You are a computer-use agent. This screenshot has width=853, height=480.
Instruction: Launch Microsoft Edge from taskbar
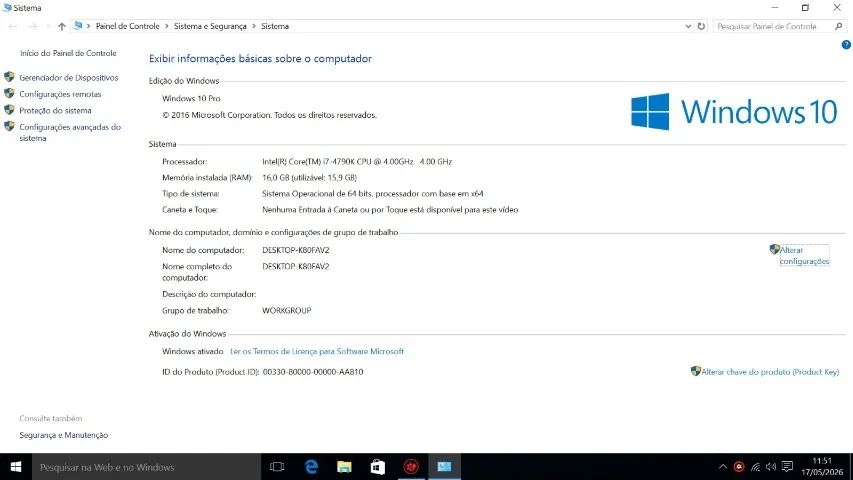pyautogui.click(x=311, y=467)
